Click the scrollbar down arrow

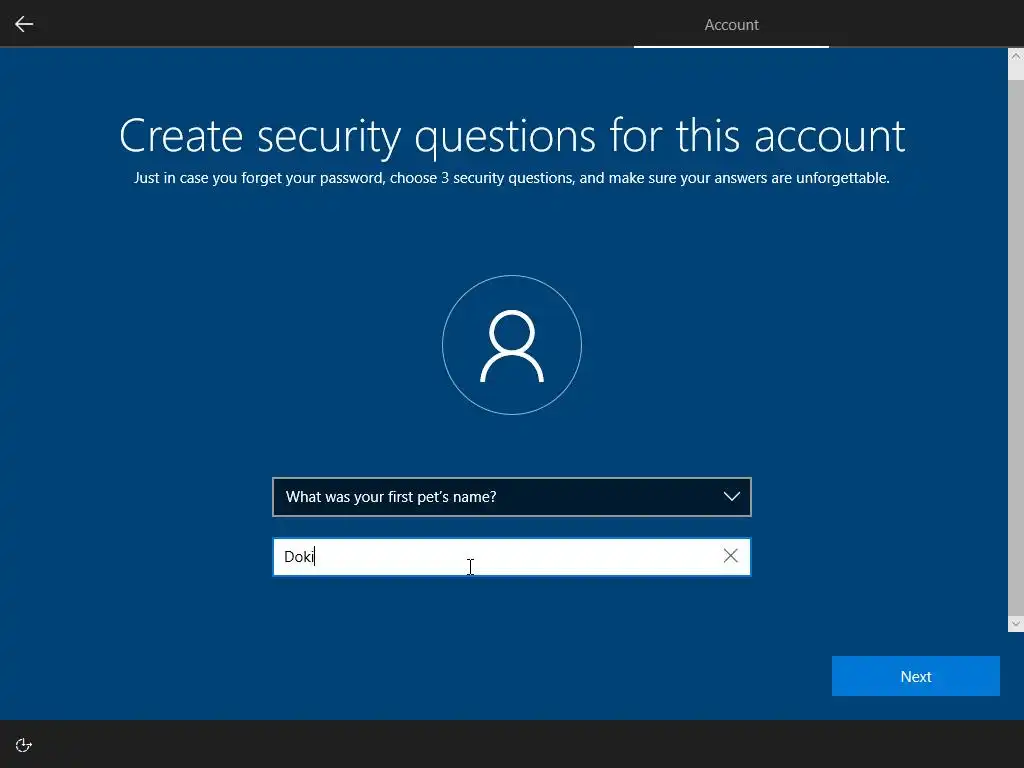click(x=1016, y=624)
